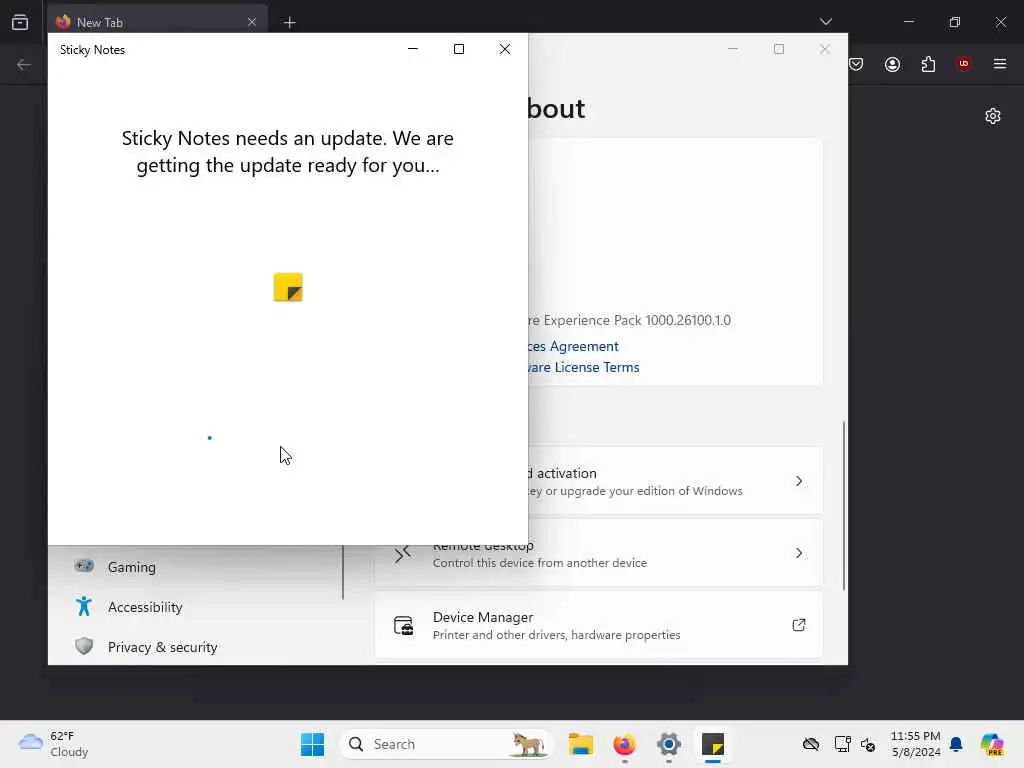Click the Privacy shield icon
The width and height of the screenshot is (1024, 768).
pos(84,646)
